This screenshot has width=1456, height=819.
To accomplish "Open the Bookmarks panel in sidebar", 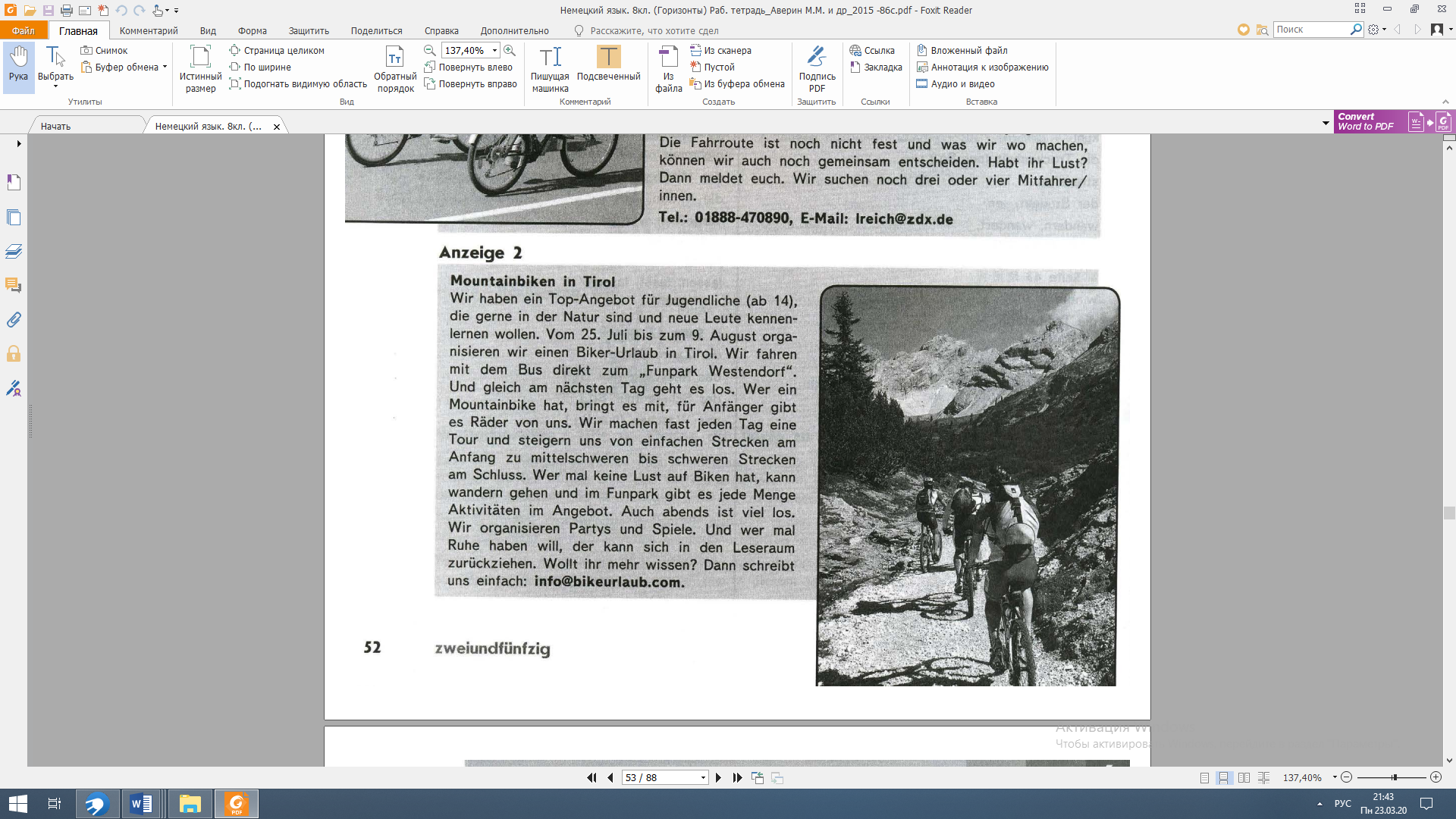I will (14, 182).
